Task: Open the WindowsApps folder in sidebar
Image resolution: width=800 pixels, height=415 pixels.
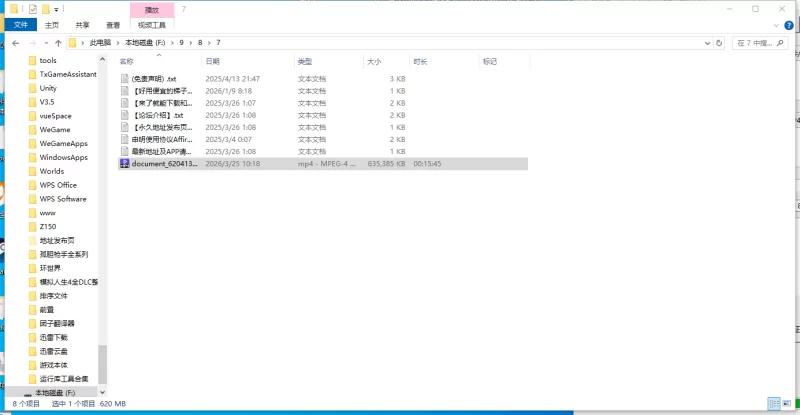Action: click(x=63, y=157)
